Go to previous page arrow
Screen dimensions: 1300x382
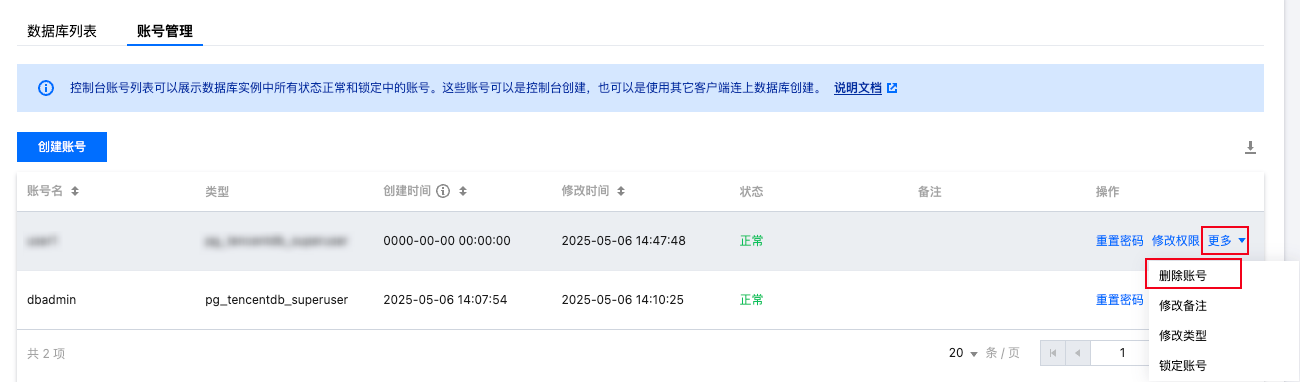1078,353
